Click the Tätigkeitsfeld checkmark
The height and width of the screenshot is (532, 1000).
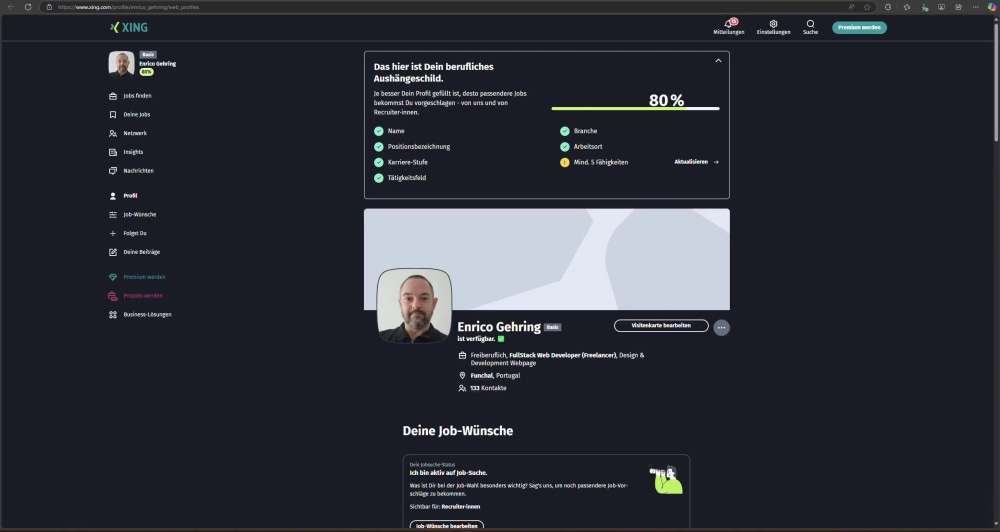click(x=379, y=178)
